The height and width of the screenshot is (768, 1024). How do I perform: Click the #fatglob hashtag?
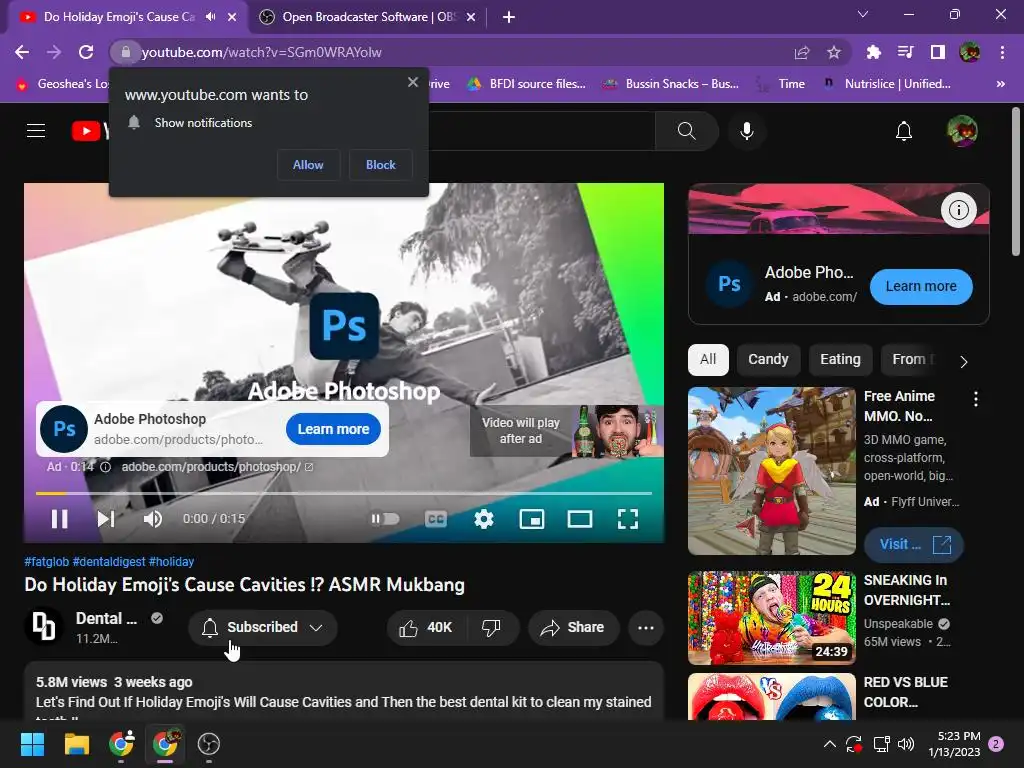[x=46, y=562]
